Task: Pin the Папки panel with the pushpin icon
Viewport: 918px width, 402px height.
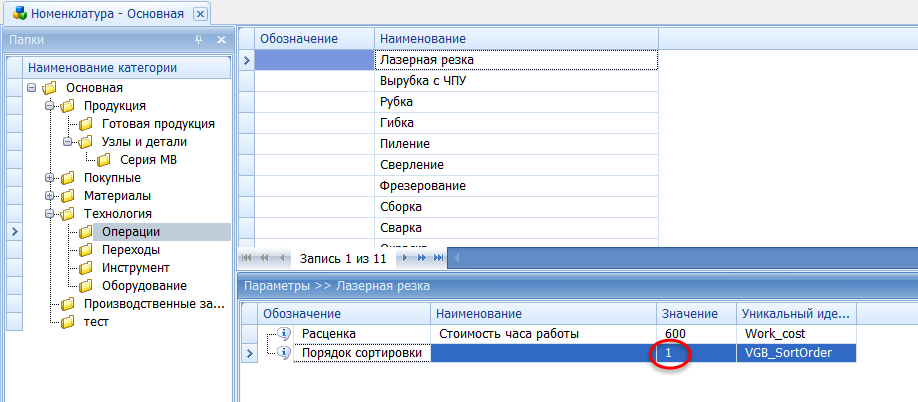Action: (x=198, y=39)
